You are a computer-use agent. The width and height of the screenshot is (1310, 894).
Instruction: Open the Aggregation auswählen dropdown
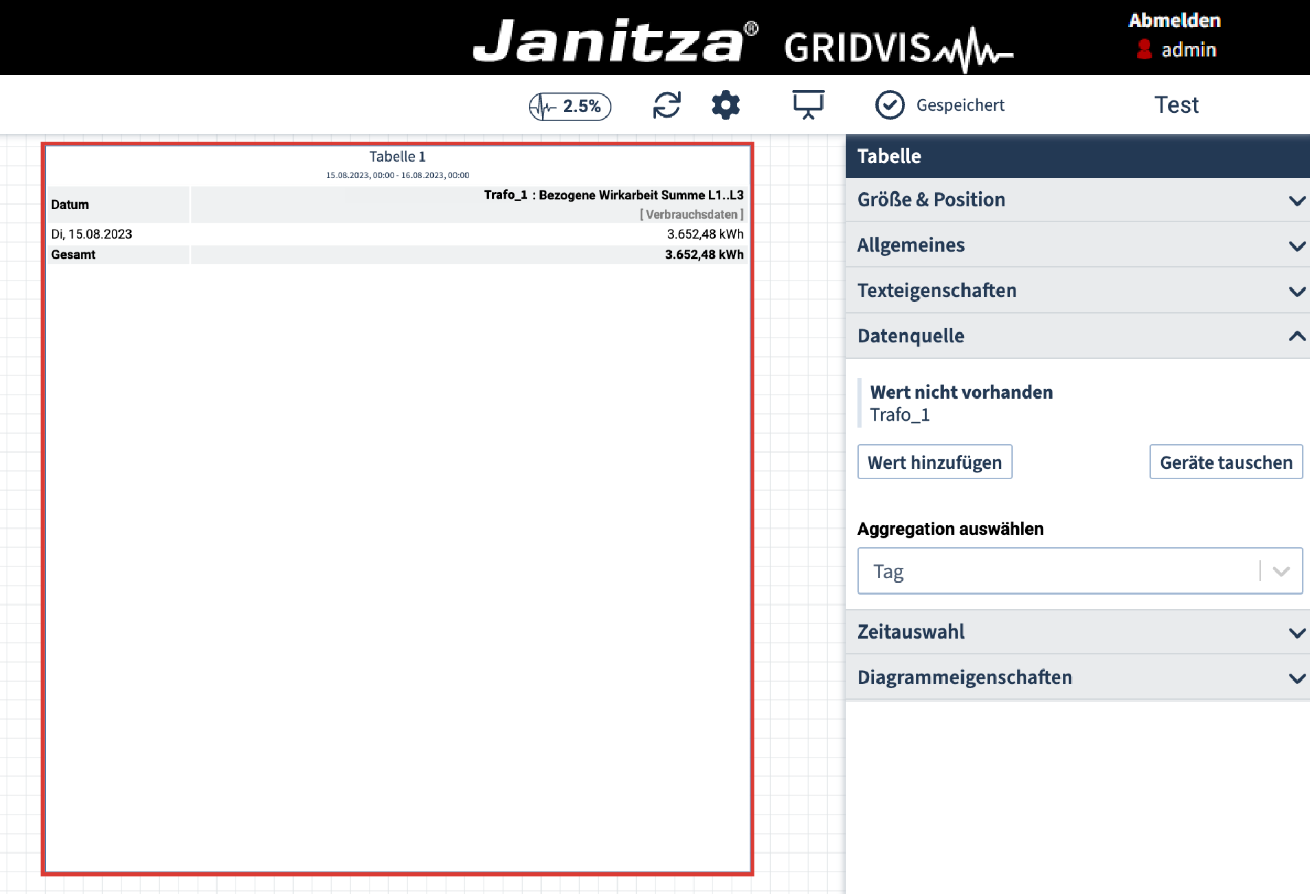pos(1079,571)
